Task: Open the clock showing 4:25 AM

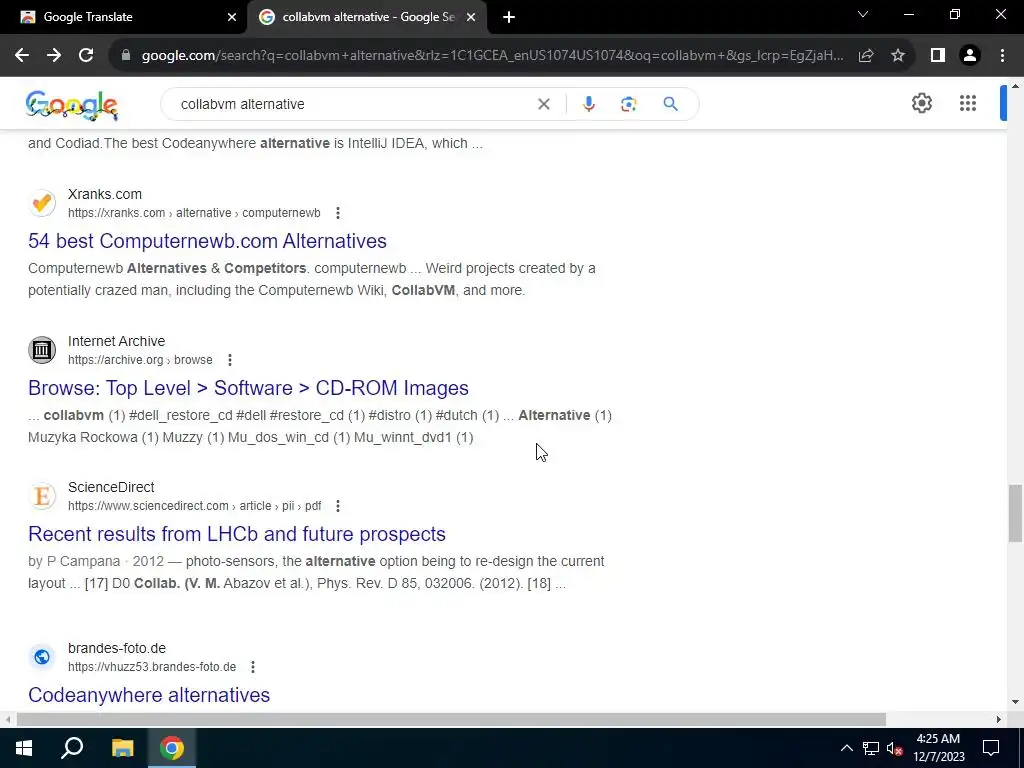Action: click(x=938, y=748)
